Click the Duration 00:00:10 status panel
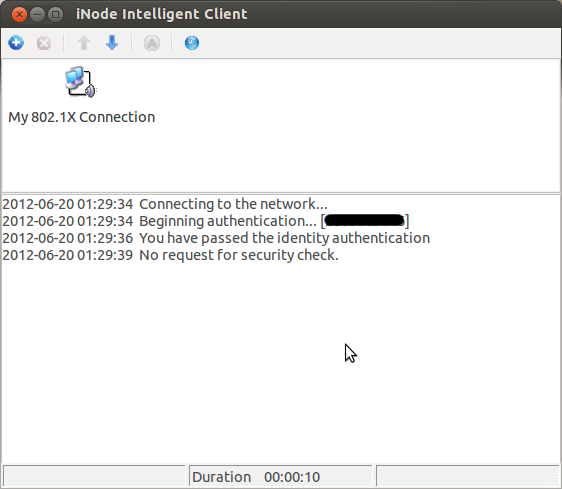562x489 pixels. tap(281, 477)
